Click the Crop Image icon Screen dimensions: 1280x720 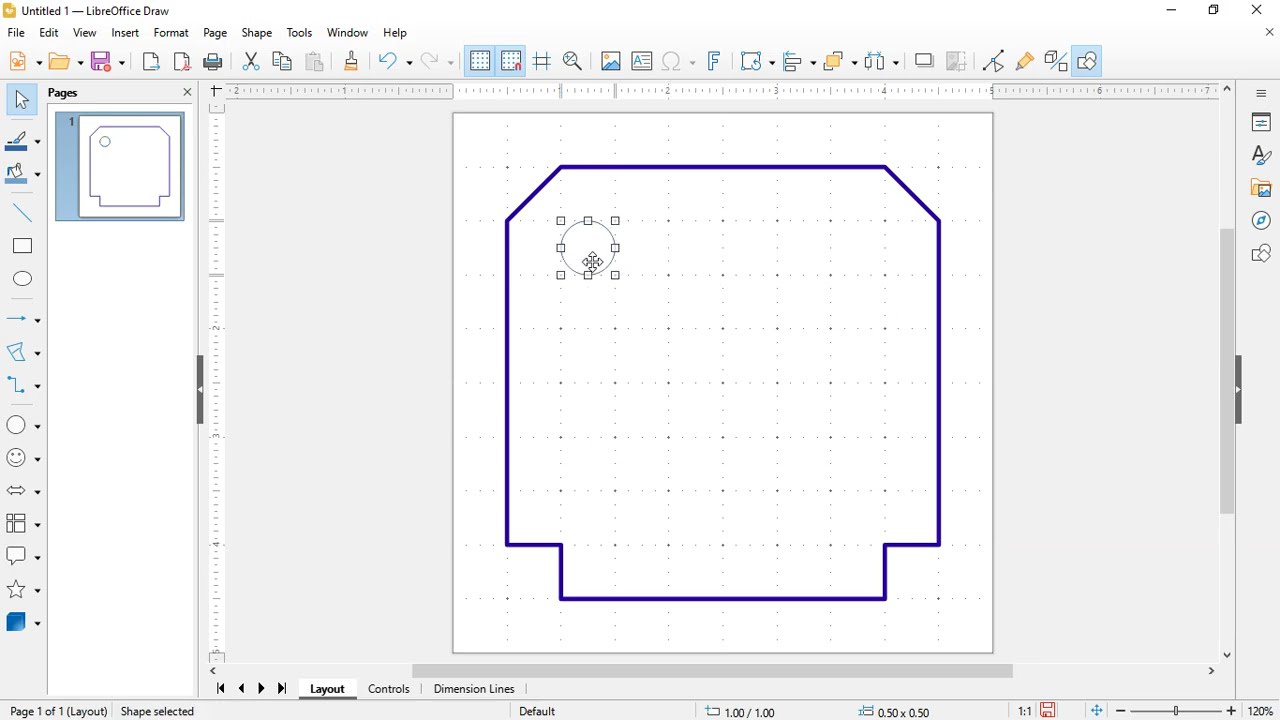point(957,61)
